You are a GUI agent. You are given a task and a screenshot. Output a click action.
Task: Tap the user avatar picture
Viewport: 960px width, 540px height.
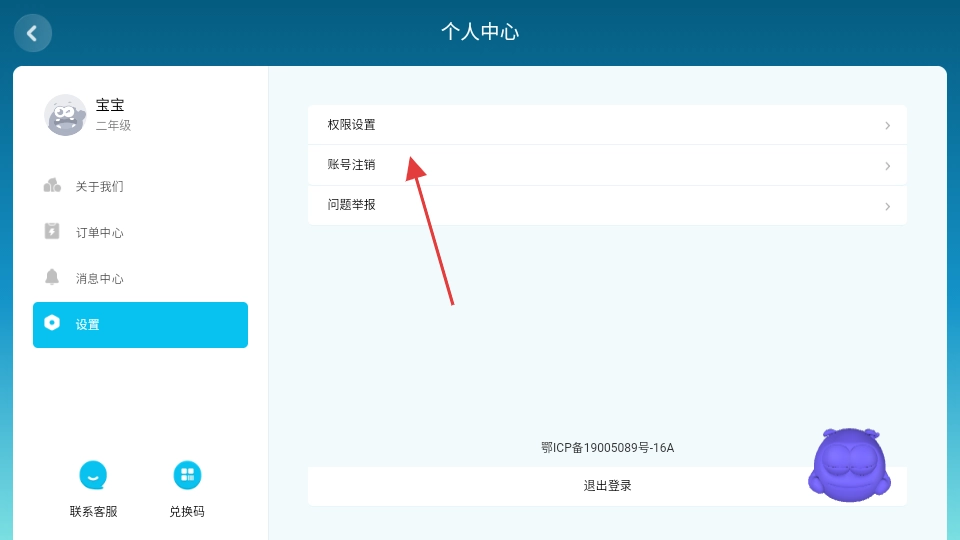pyautogui.click(x=65, y=115)
